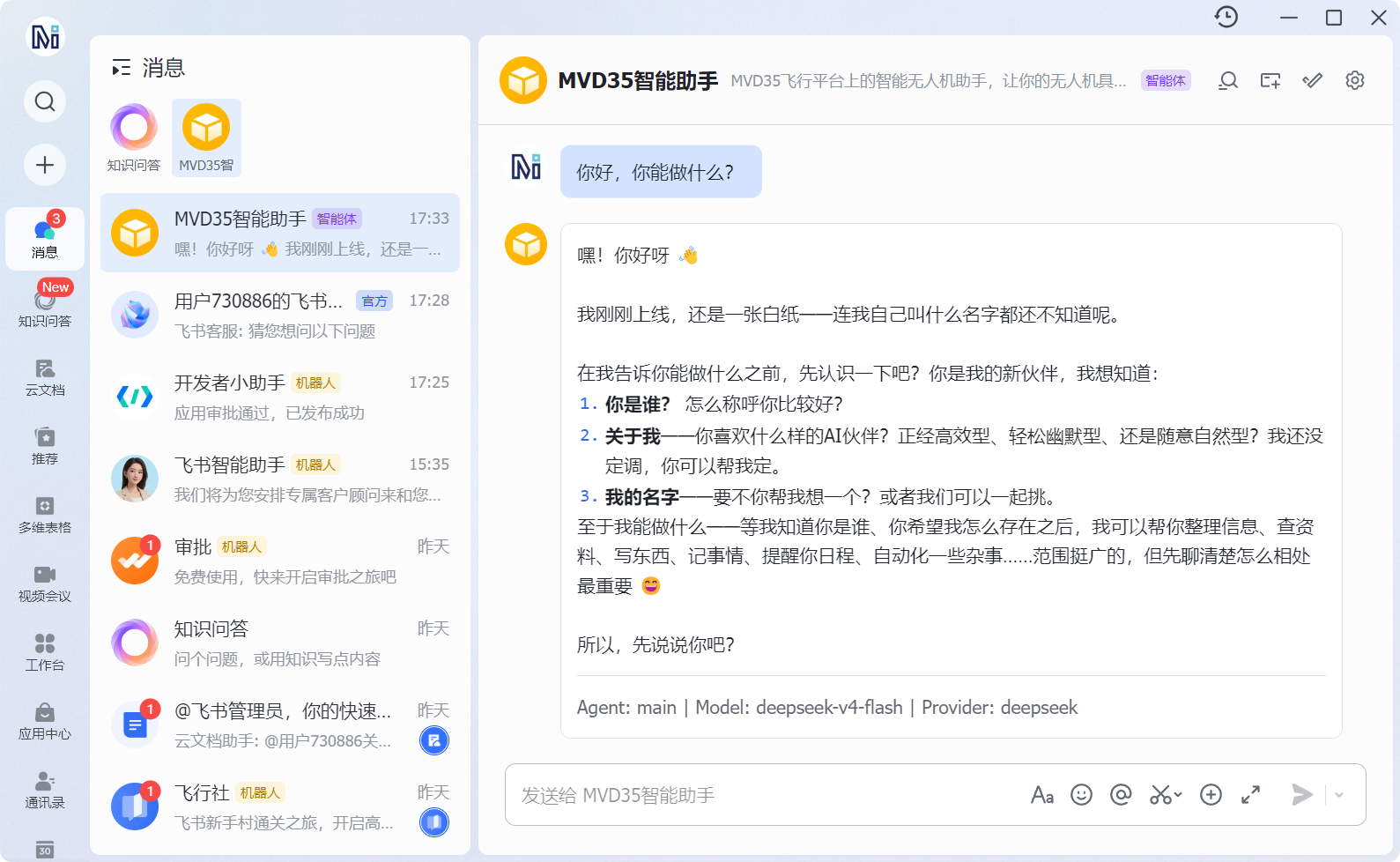Click the Agent: main model info line

tap(827, 708)
